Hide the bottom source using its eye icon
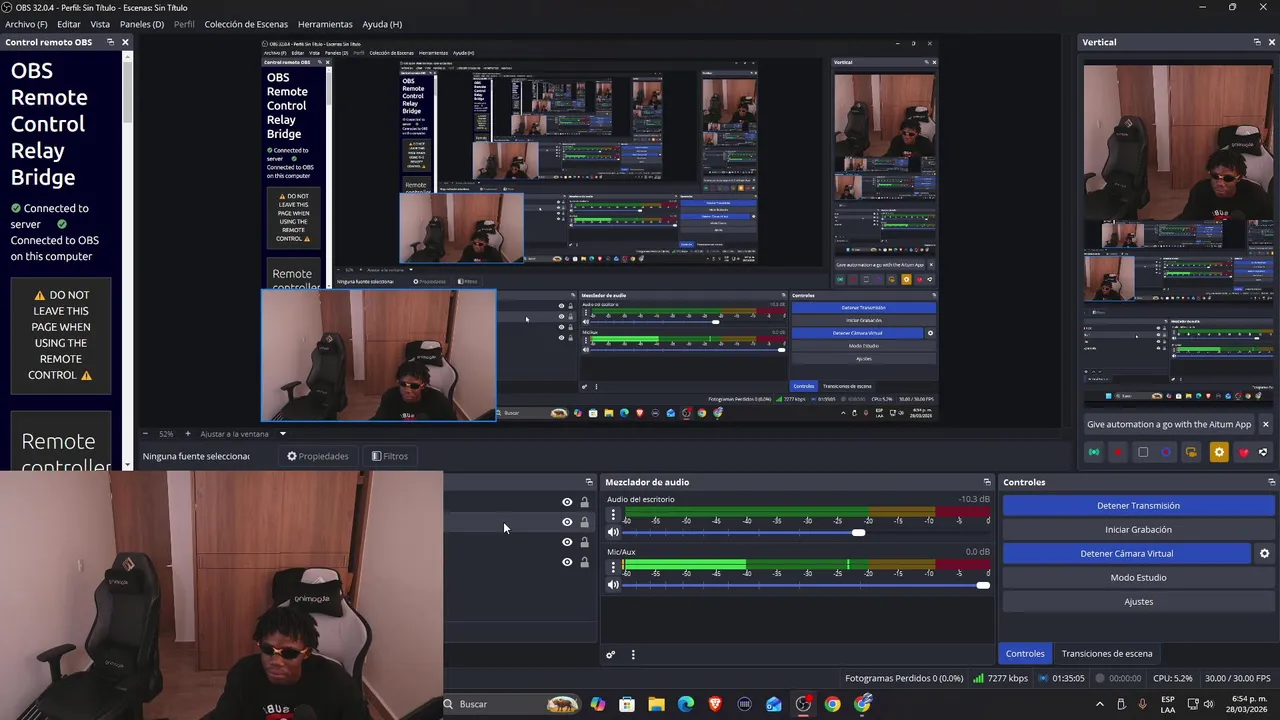This screenshot has height=720, width=1280. 567,562
